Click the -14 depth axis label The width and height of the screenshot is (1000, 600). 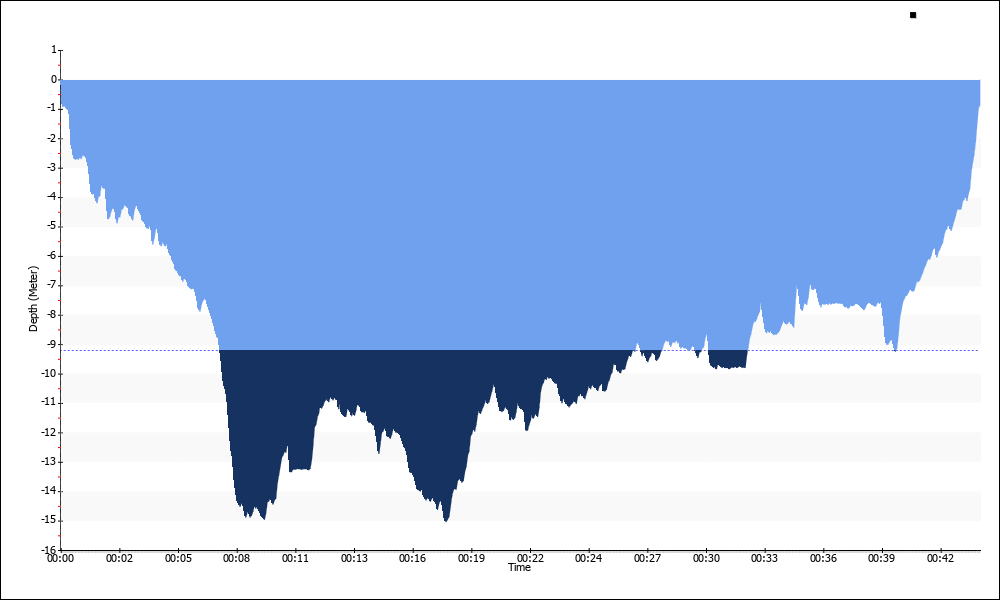(x=50, y=491)
